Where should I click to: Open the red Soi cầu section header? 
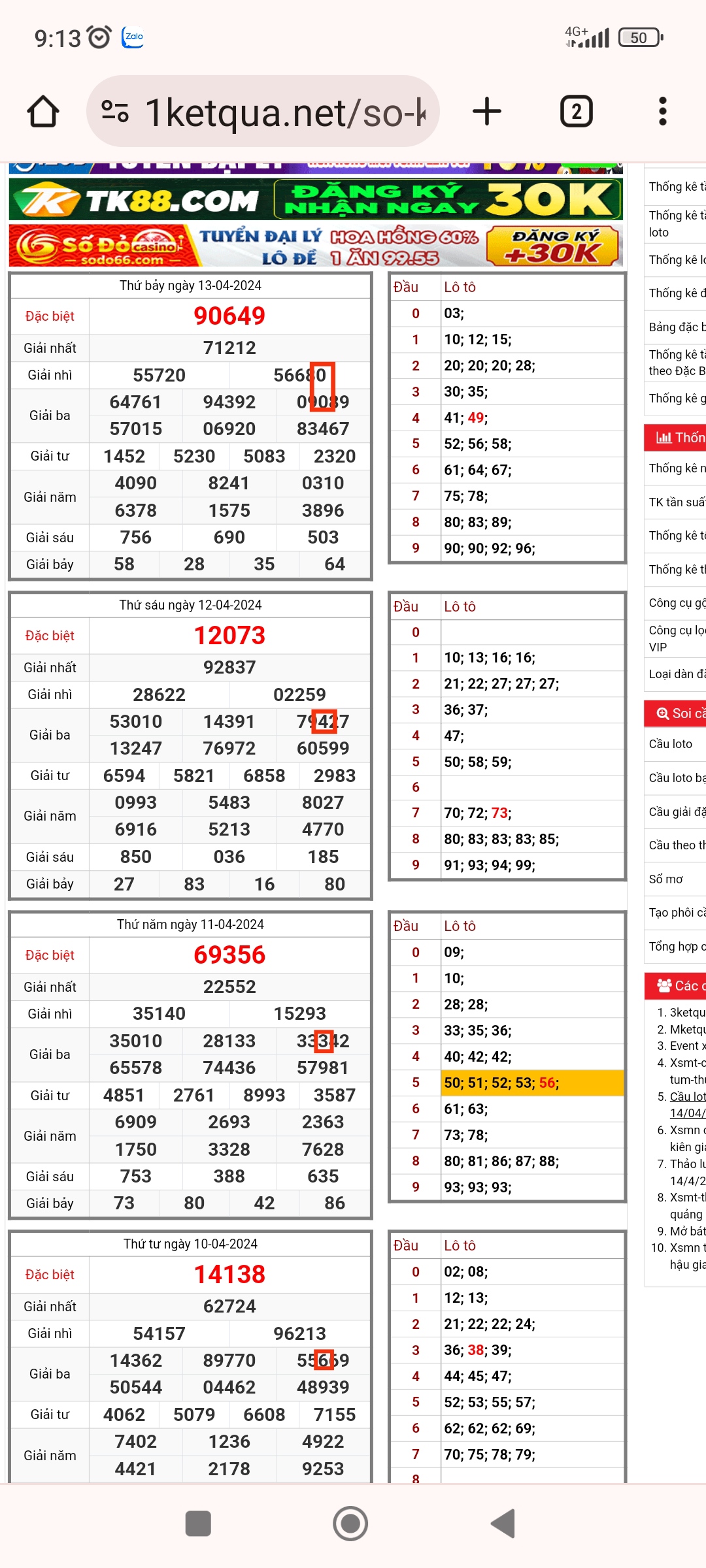click(x=675, y=713)
